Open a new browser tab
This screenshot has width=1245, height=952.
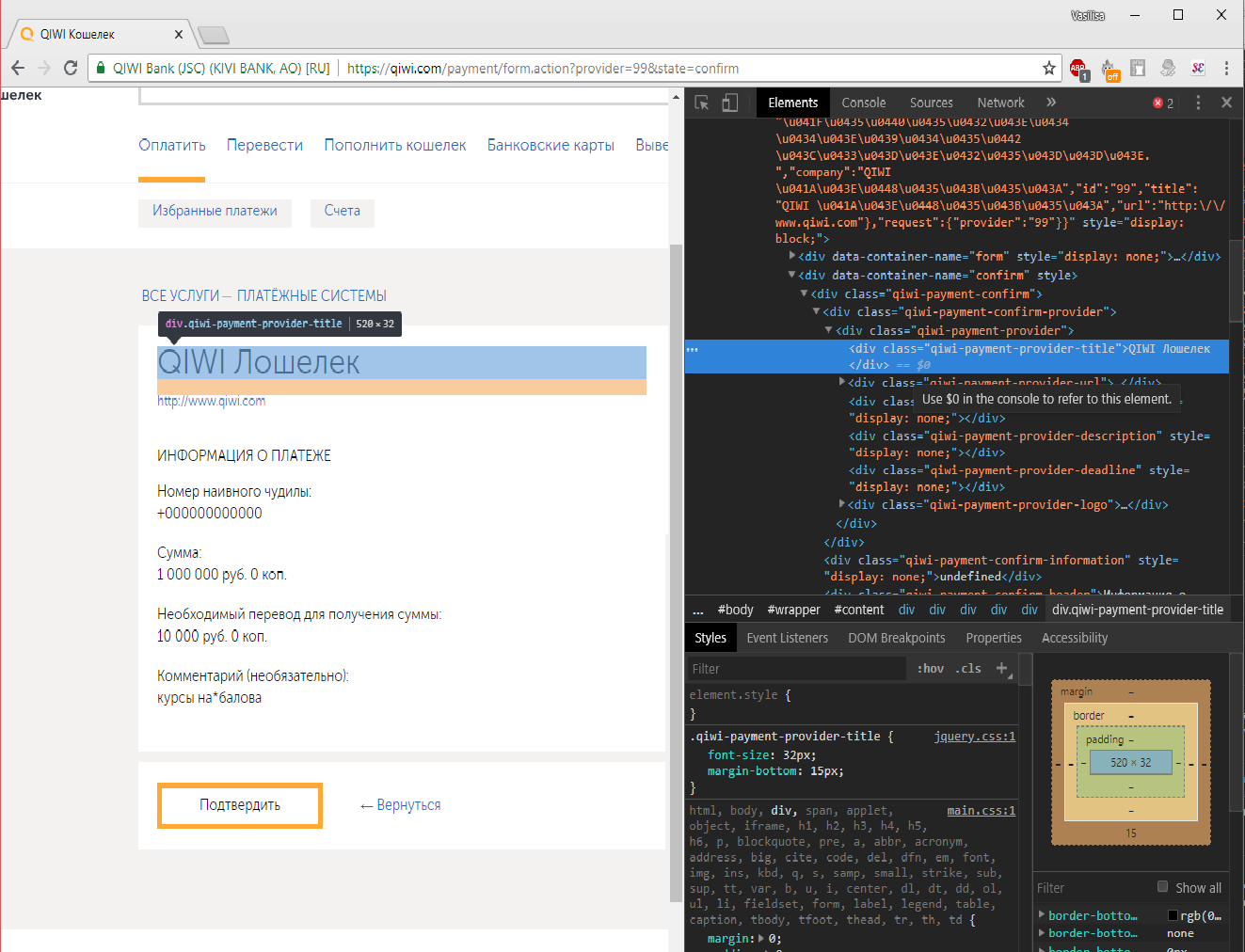[214, 35]
